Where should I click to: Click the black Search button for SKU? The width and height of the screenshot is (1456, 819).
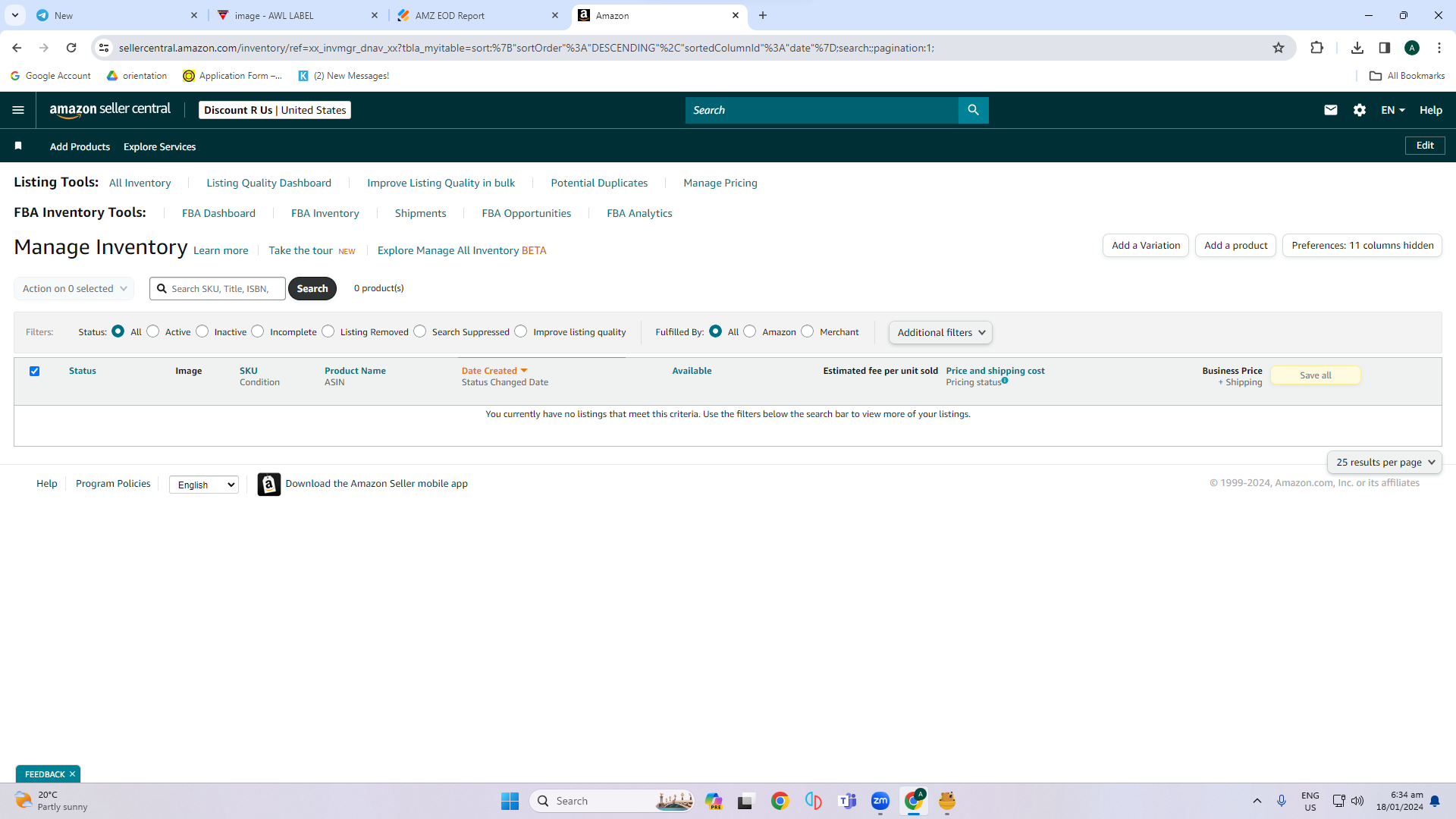point(312,288)
